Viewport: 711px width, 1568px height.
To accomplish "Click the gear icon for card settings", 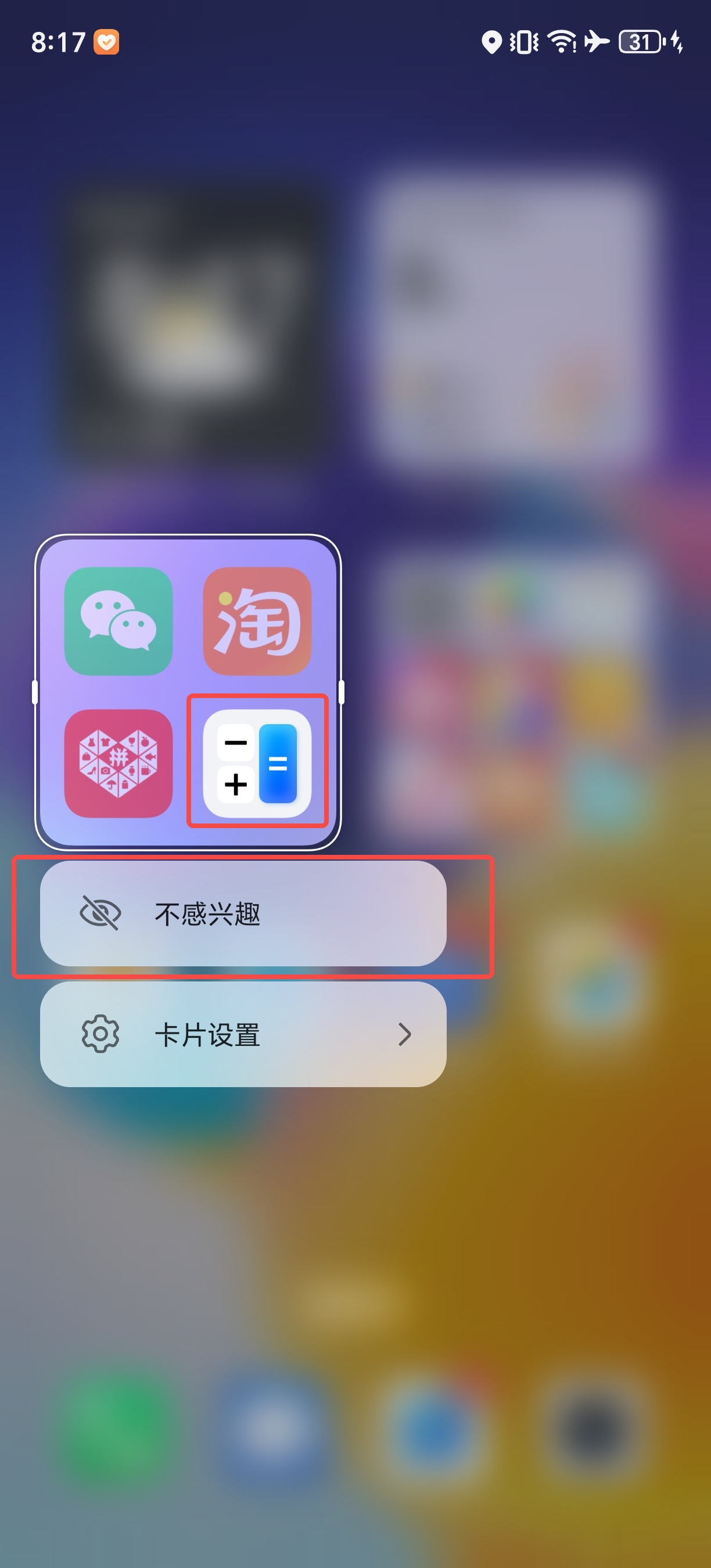I will pos(100,1034).
